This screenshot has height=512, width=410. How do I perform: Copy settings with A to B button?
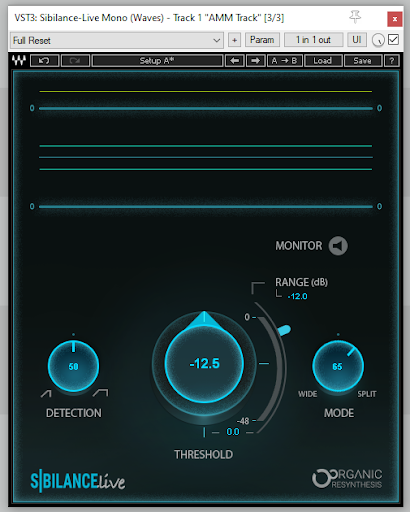click(x=285, y=61)
